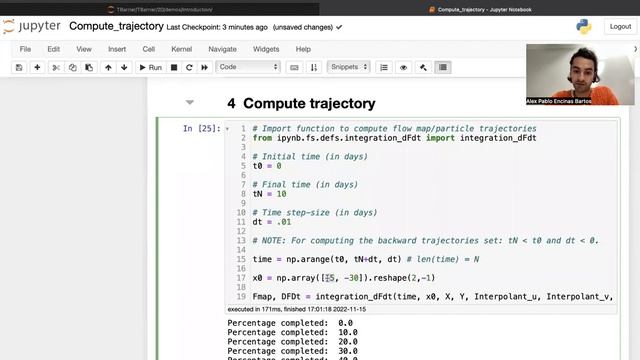The image size is (640, 360).
Task: Open the Insert menu
Action: pos(117,49)
